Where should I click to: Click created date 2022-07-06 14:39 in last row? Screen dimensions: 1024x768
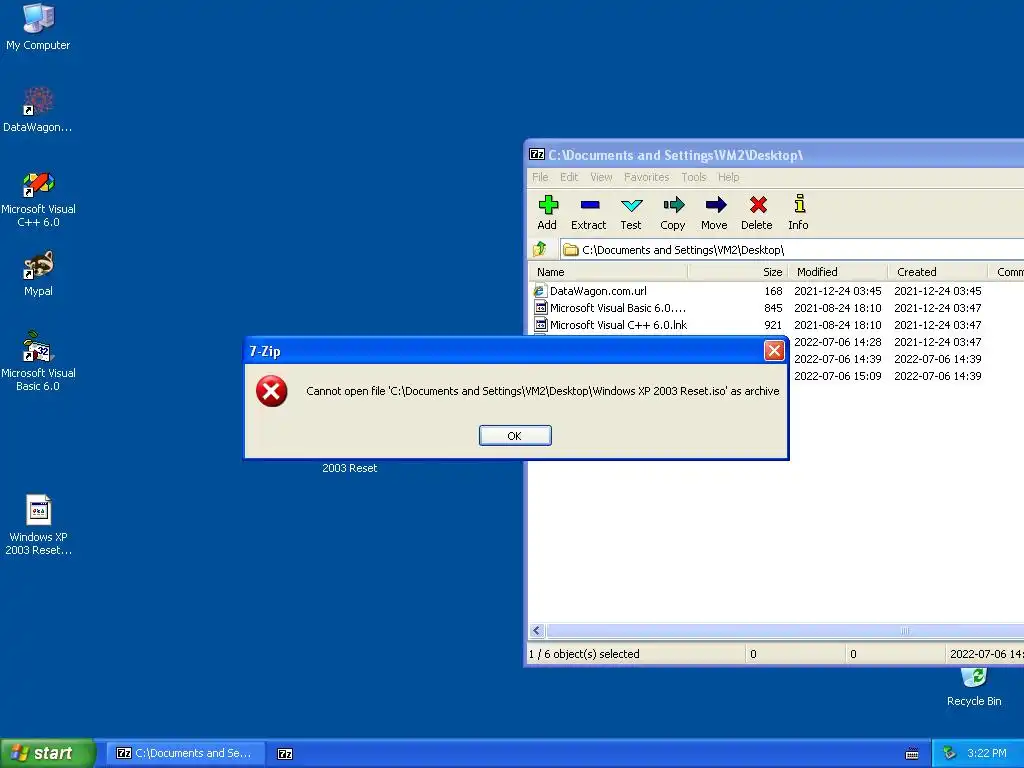pyautogui.click(x=938, y=376)
